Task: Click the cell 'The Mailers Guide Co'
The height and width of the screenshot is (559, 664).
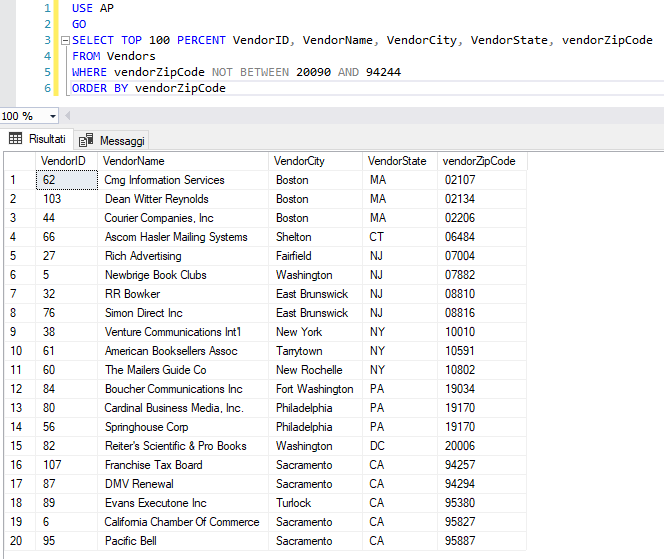Action: point(183,370)
